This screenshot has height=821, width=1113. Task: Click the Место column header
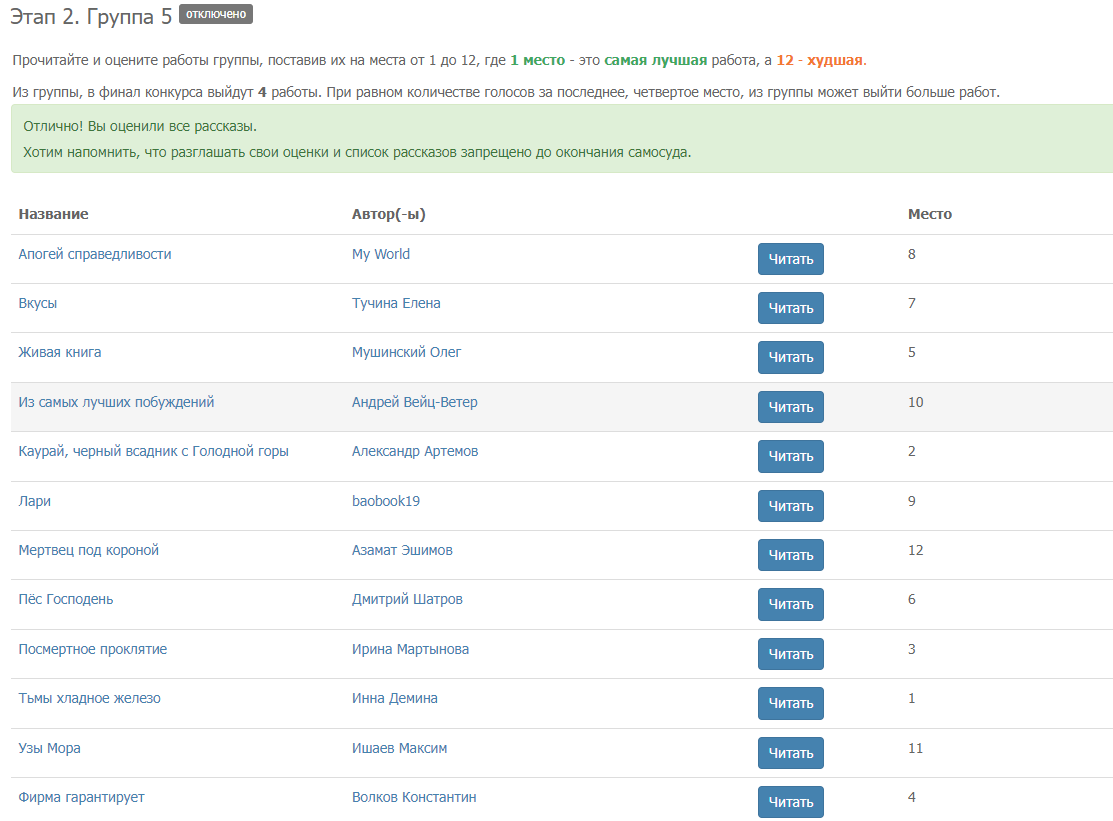tap(929, 214)
